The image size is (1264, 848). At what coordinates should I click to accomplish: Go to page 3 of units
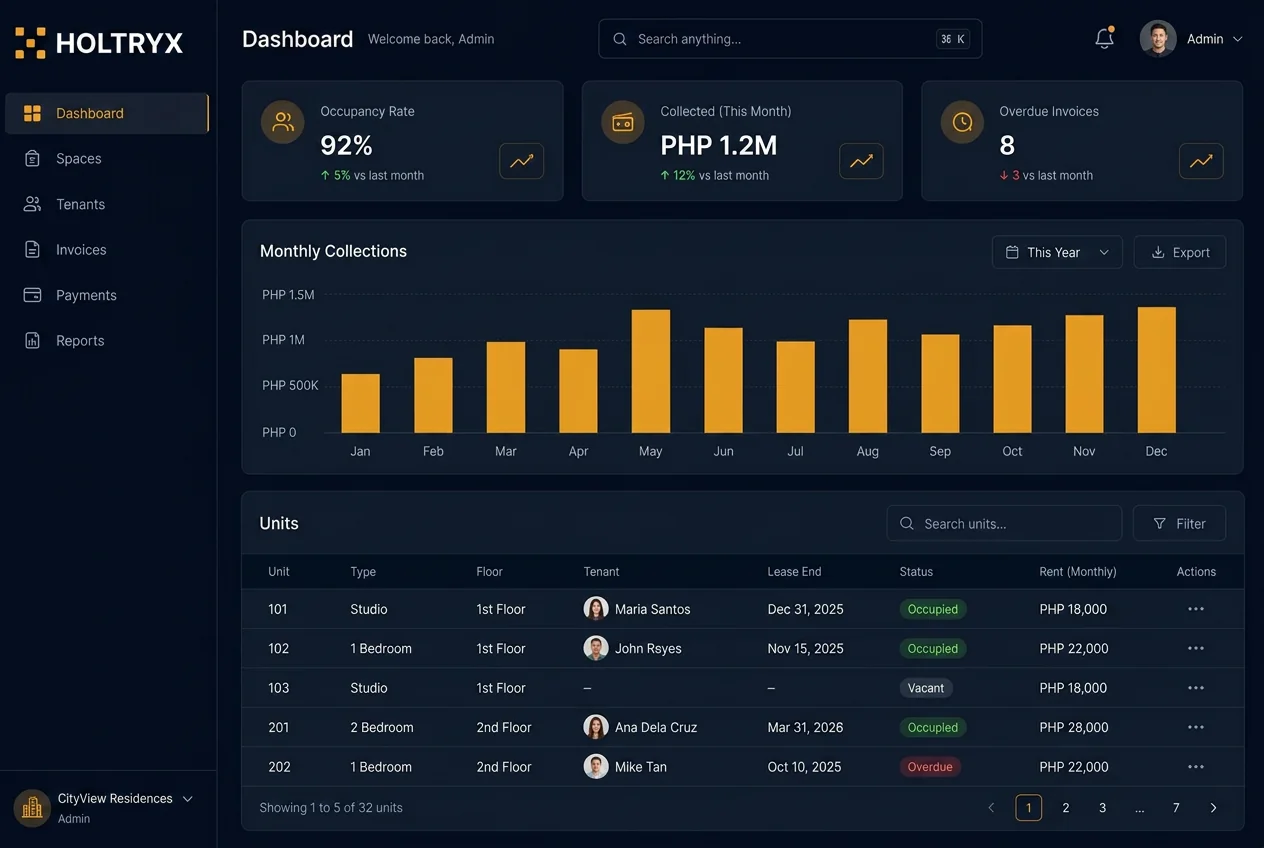click(x=1103, y=808)
